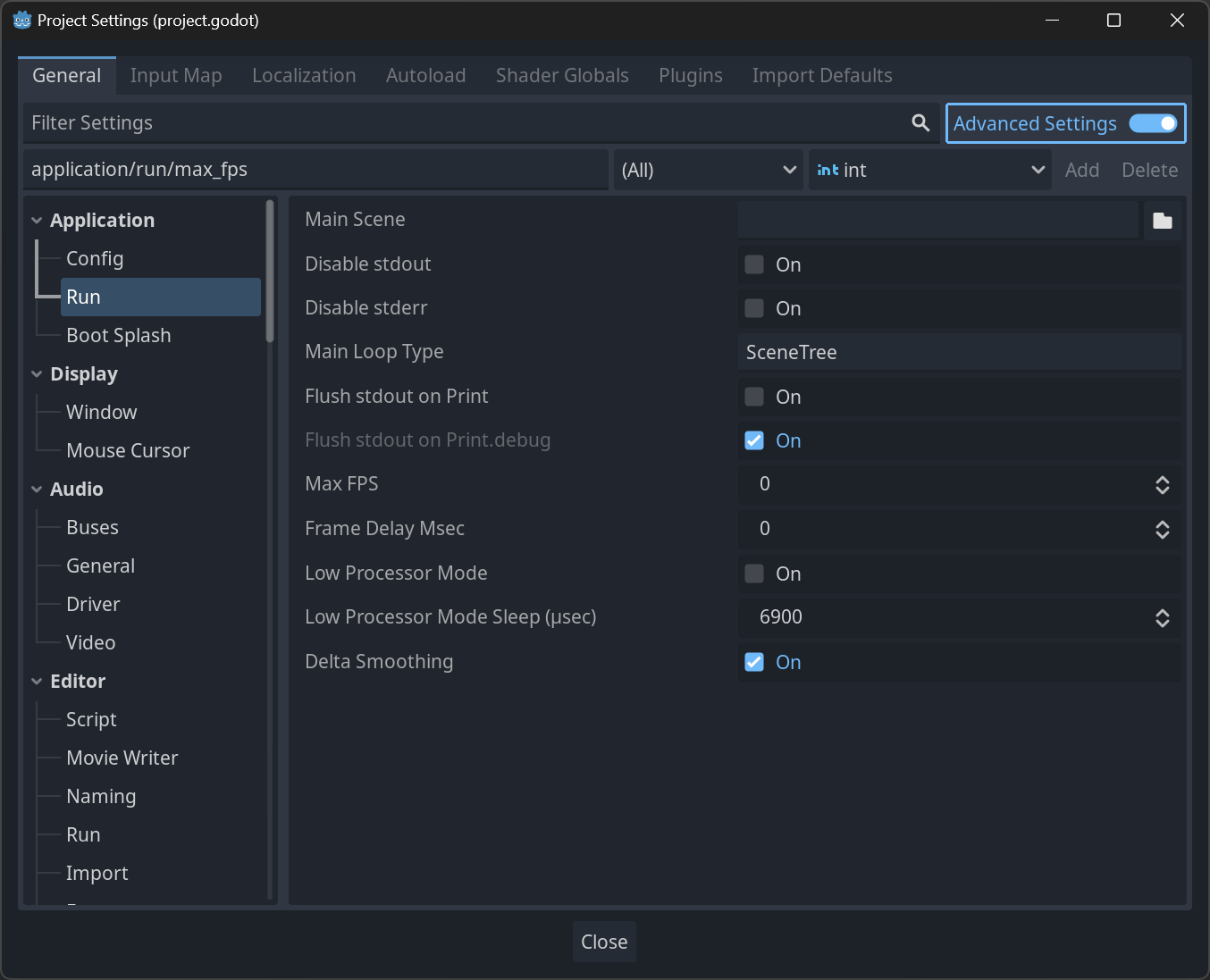Image resolution: width=1210 pixels, height=980 pixels.
Task: Click the Delta Smoothing property label
Action: pos(379,662)
